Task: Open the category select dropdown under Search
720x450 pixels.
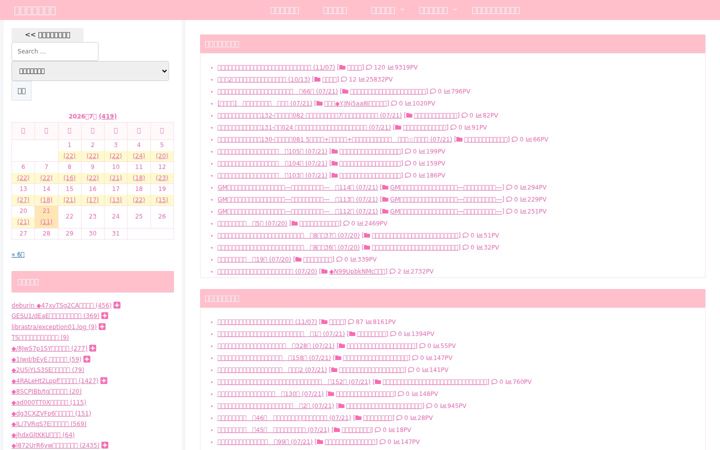Action: [90, 71]
